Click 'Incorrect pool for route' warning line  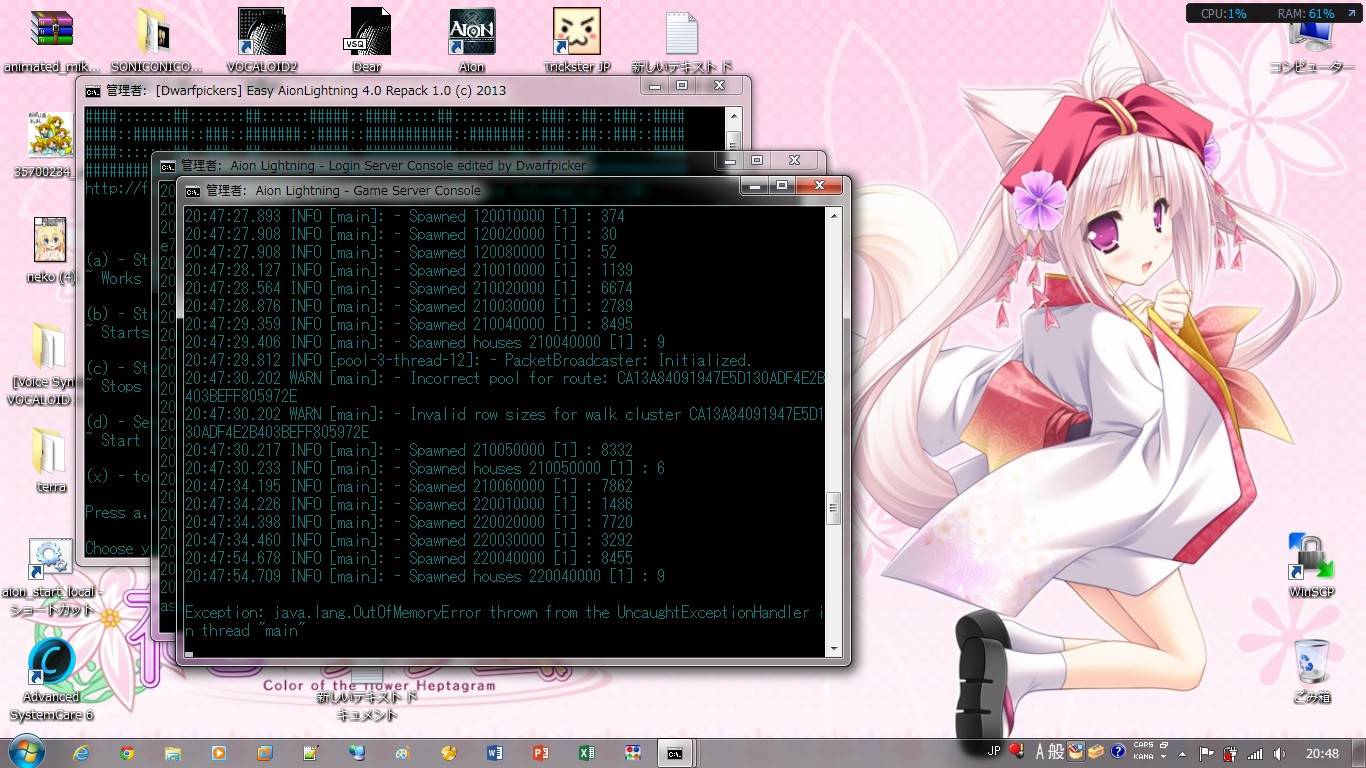(505, 387)
